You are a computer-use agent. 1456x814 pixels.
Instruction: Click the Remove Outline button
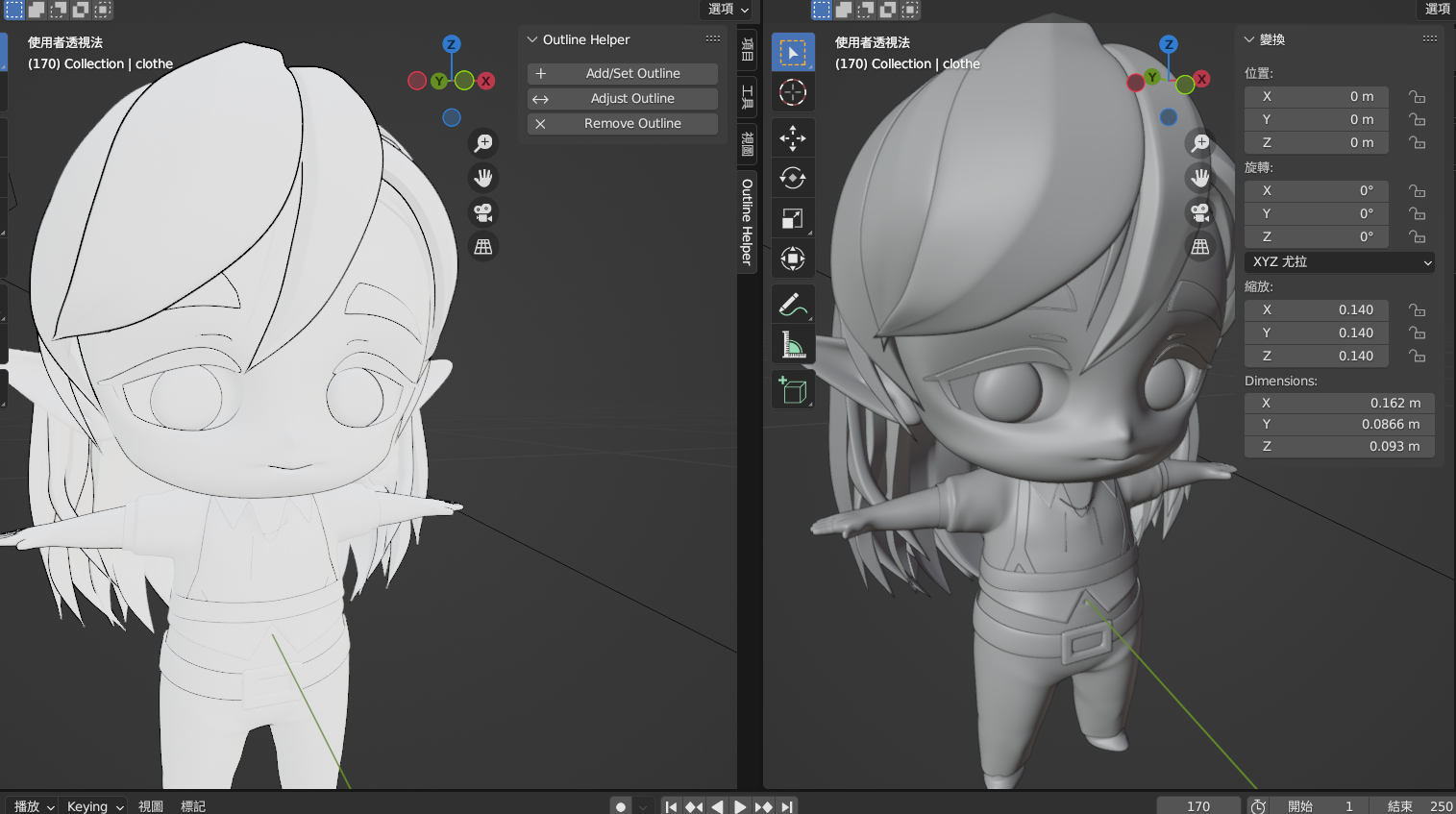623,124
